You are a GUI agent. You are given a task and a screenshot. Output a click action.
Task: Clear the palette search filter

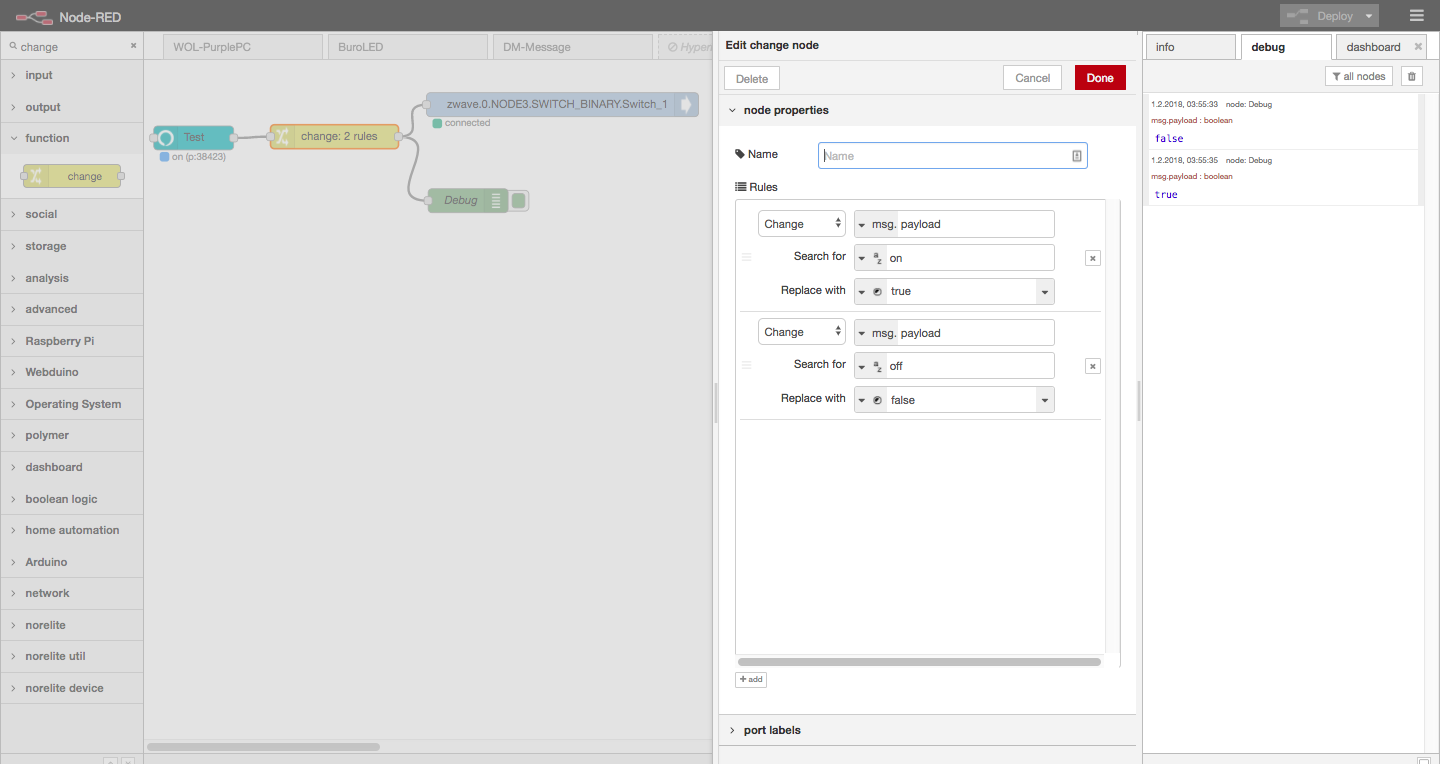coord(133,46)
